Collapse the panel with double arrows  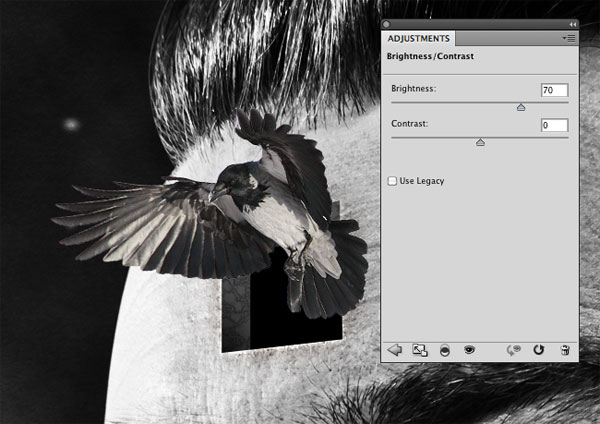click(572, 24)
